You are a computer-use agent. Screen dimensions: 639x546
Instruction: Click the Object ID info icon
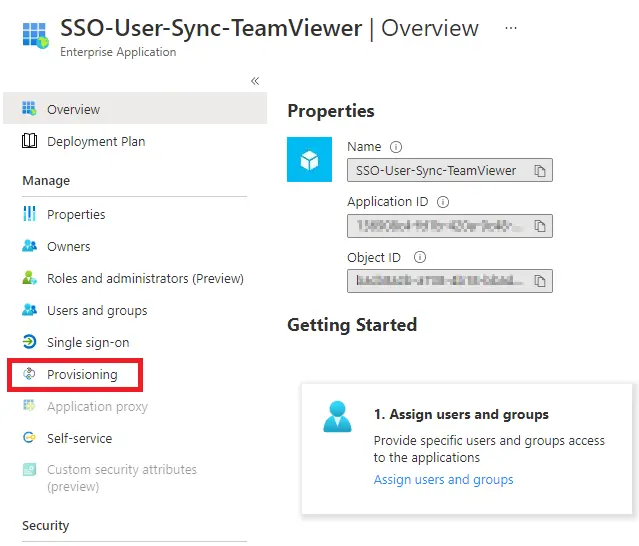pos(420,257)
